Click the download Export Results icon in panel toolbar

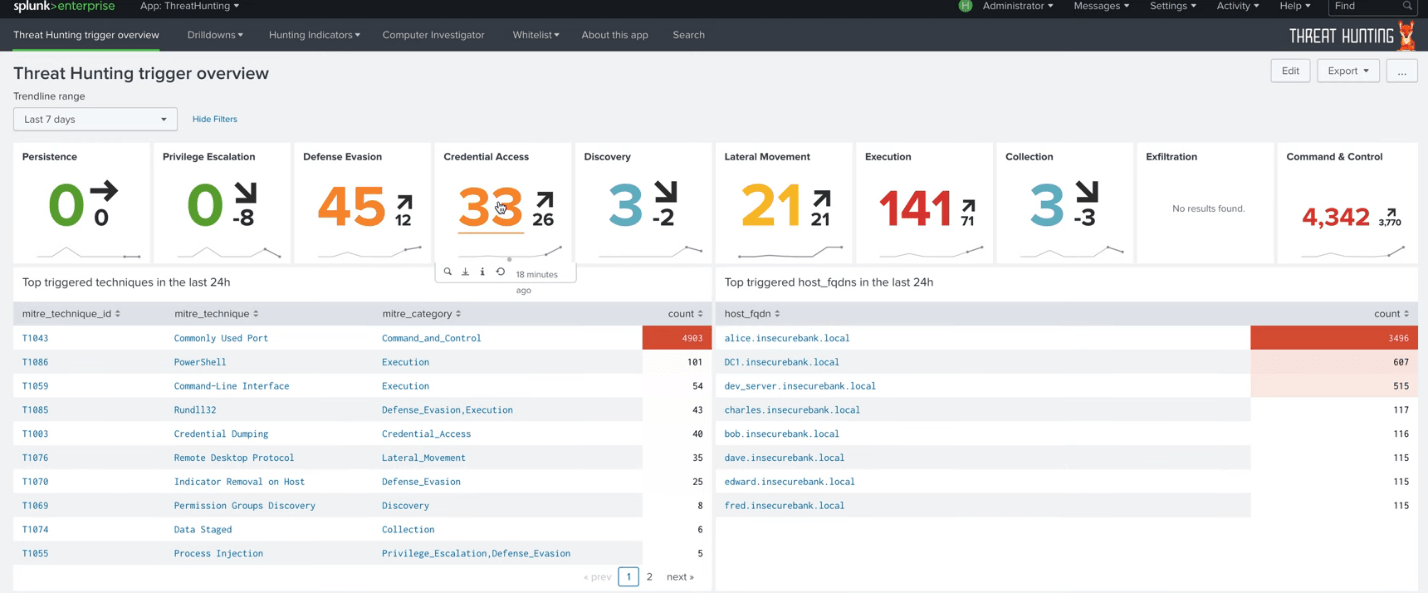464,271
